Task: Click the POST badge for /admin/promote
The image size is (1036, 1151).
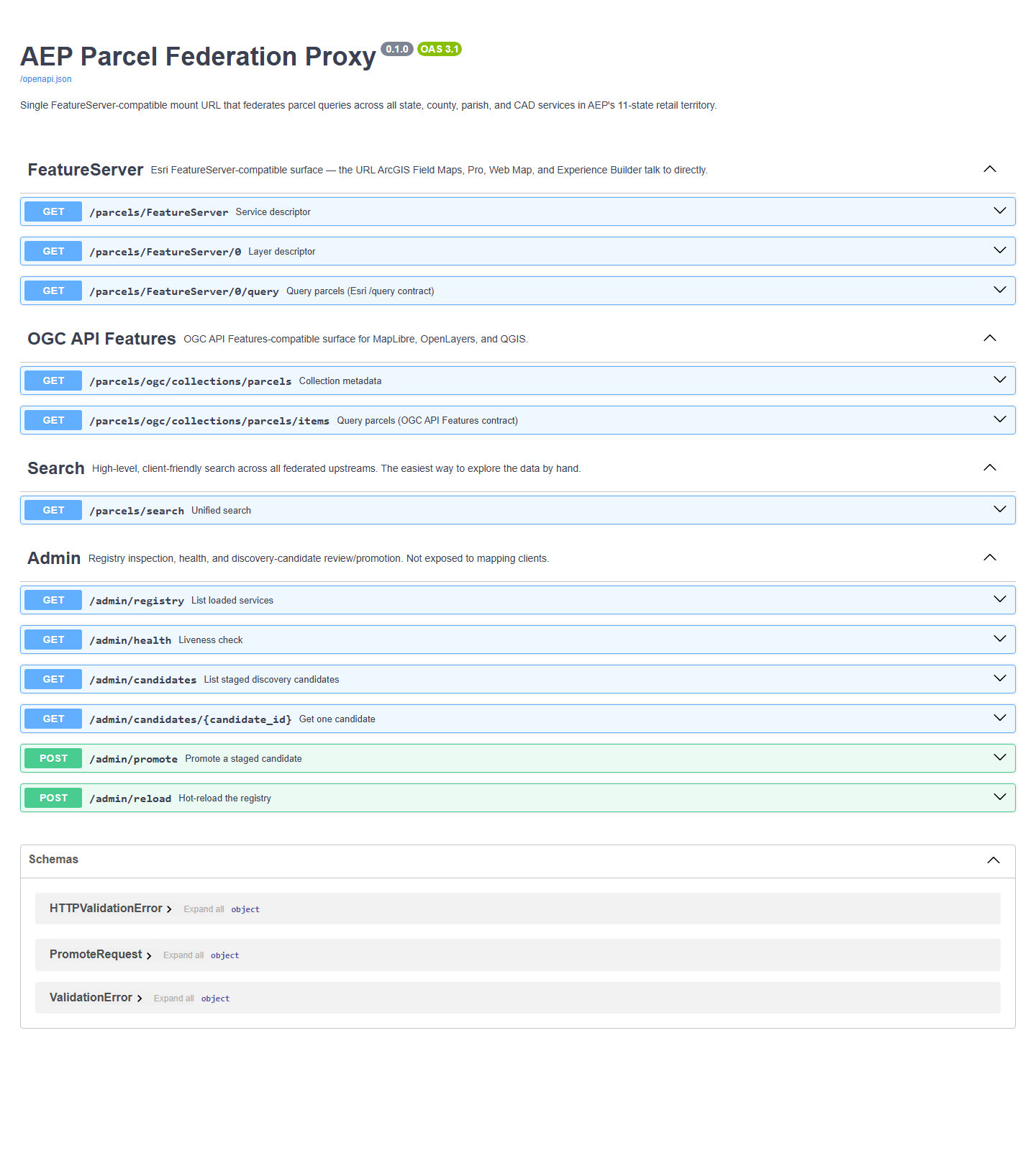Action: point(53,758)
